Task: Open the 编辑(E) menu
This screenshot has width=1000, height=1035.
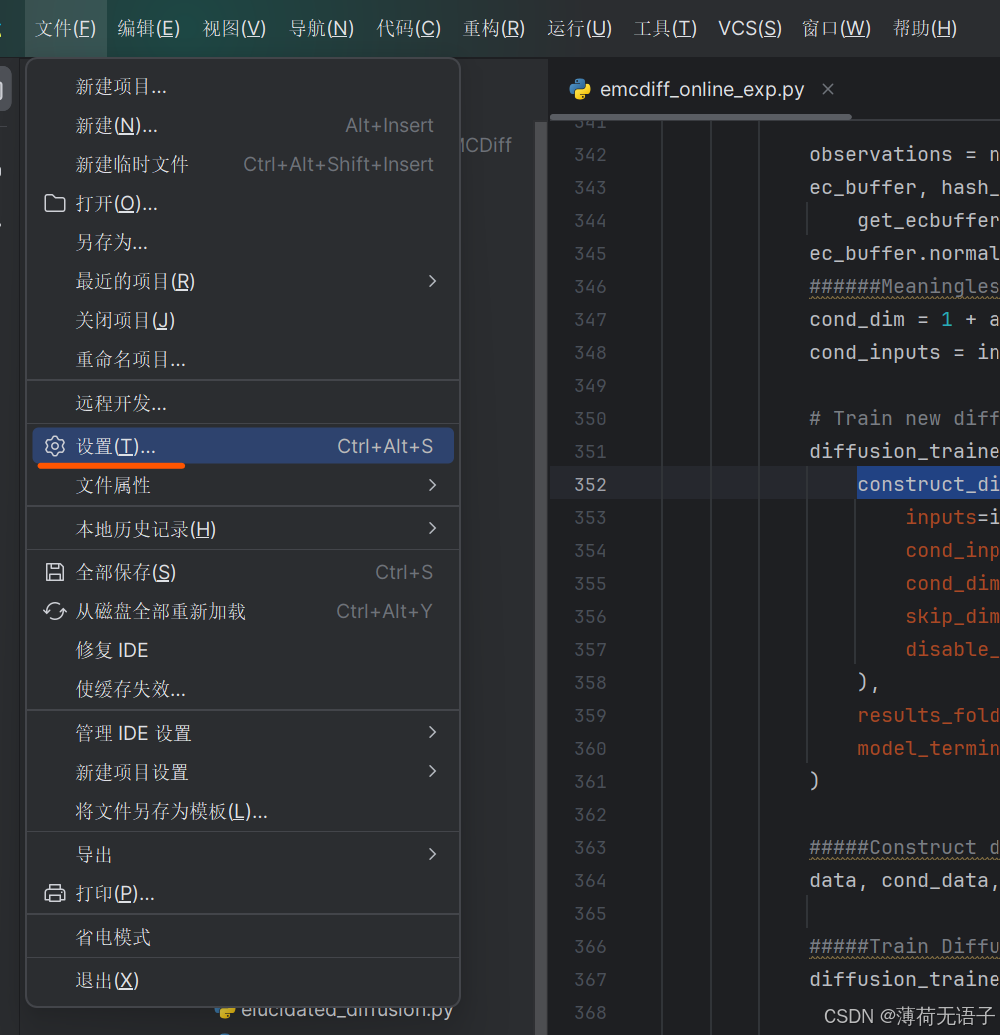Action: click(x=149, y=28)
